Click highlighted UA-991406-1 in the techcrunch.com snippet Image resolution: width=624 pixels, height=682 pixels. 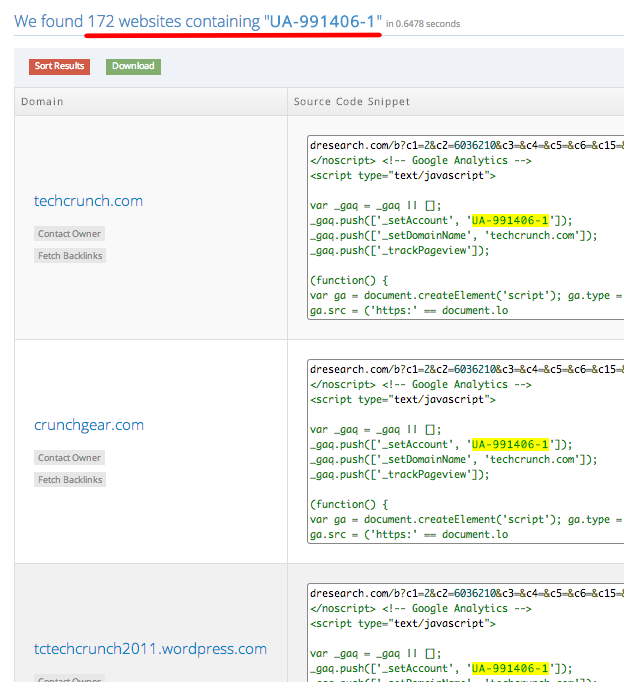tap(510, 221)
